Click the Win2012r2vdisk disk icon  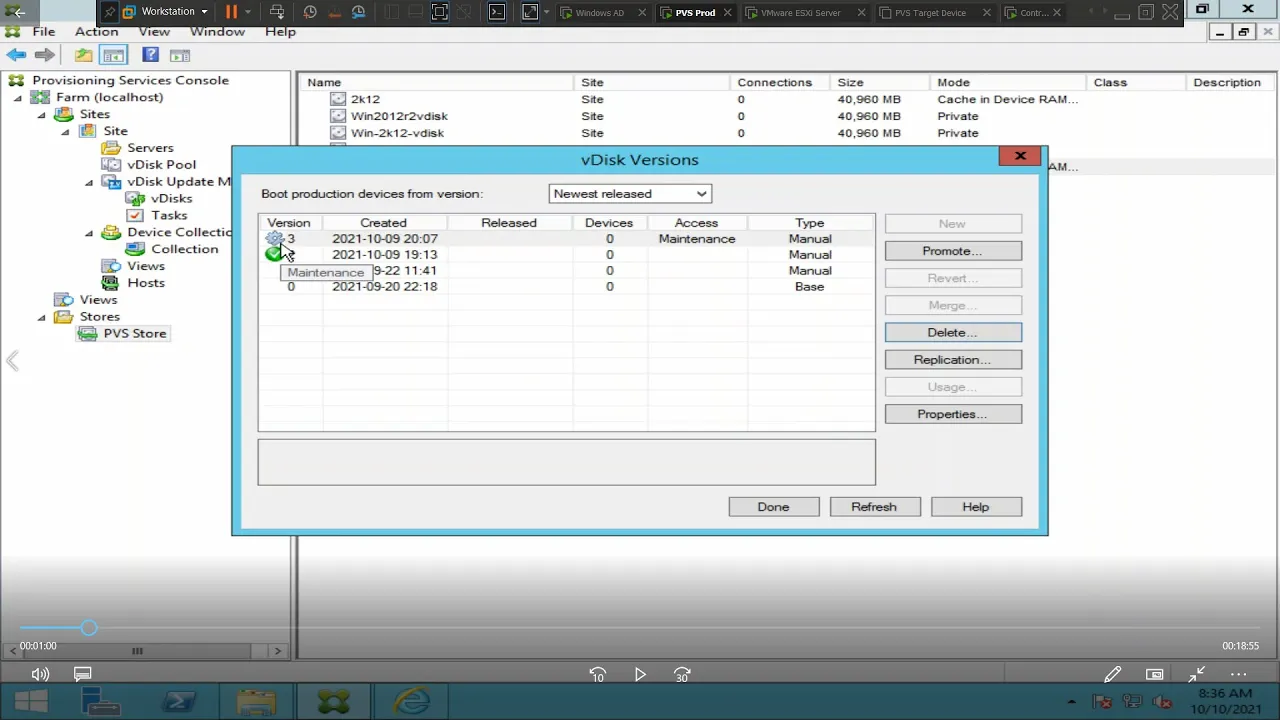click(x=338, y=116)
